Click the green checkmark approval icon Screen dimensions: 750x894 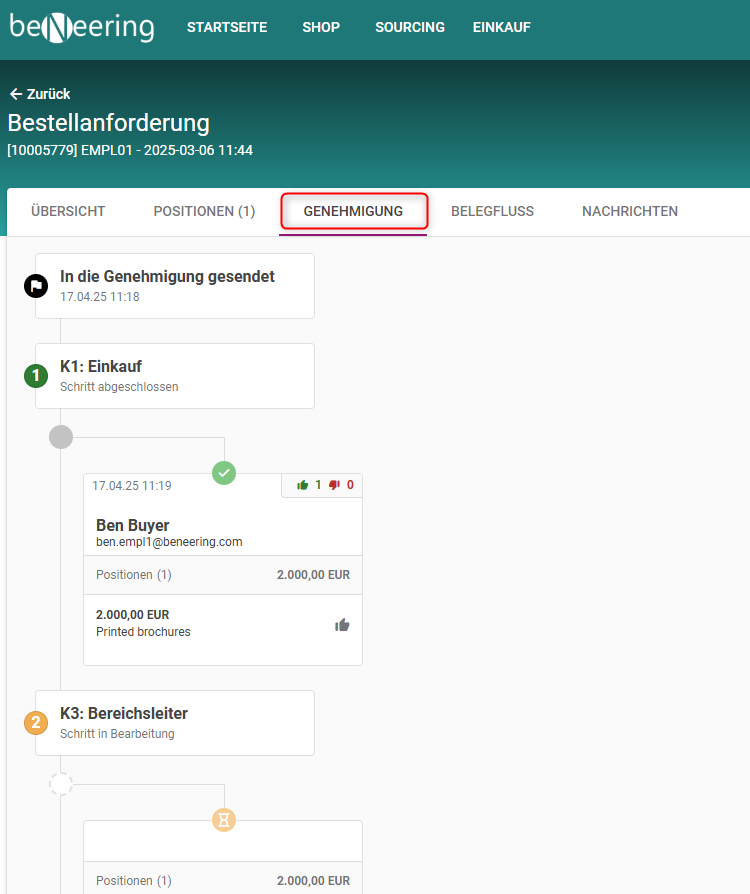coord(224,473)
